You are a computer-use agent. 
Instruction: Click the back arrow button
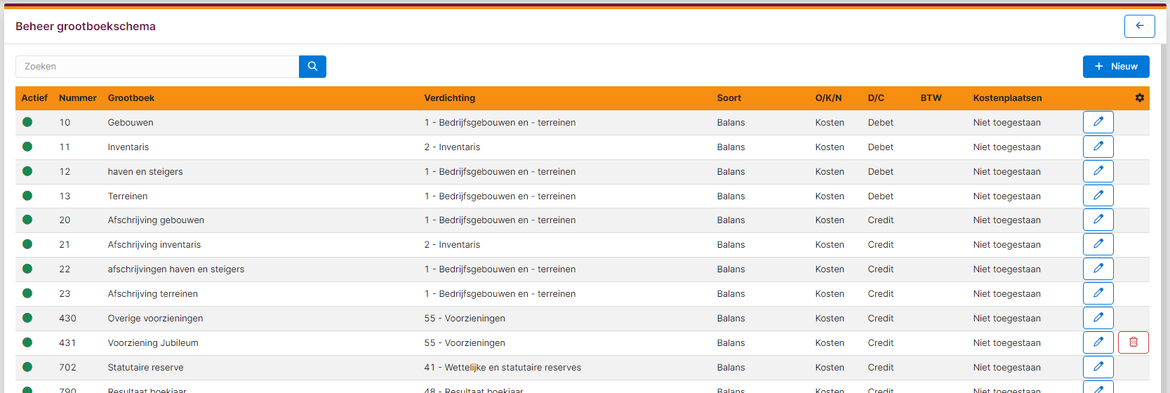coord(1139,25)
